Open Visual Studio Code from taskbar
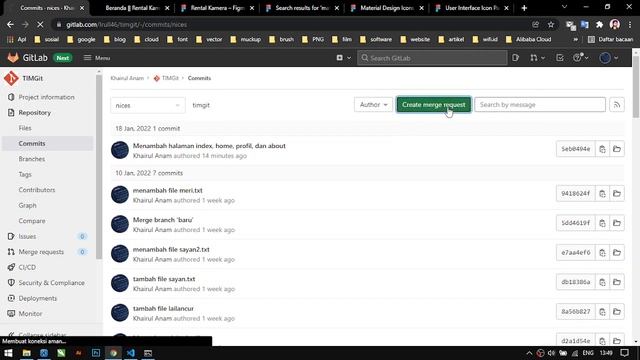 click(x=131, y=353)
